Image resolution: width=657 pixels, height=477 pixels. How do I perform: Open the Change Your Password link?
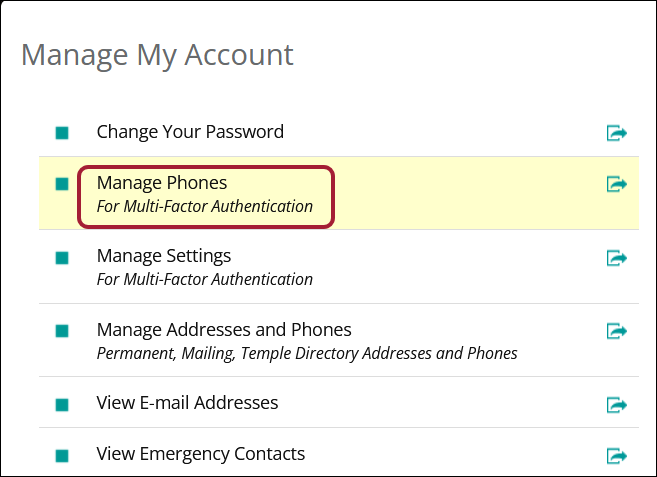(x=190, y=131)
